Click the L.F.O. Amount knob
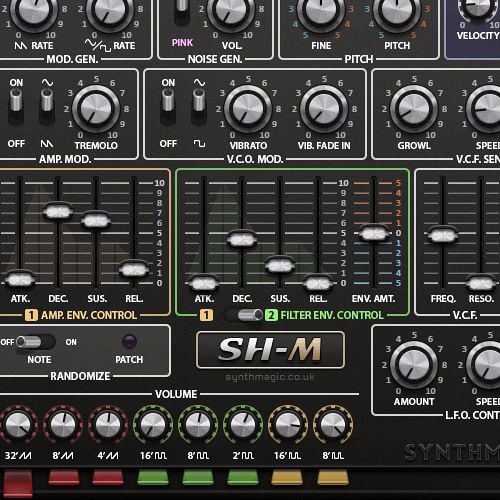Image resolution: width=500 pixels, height=500 pixels. tap(414, 365)
